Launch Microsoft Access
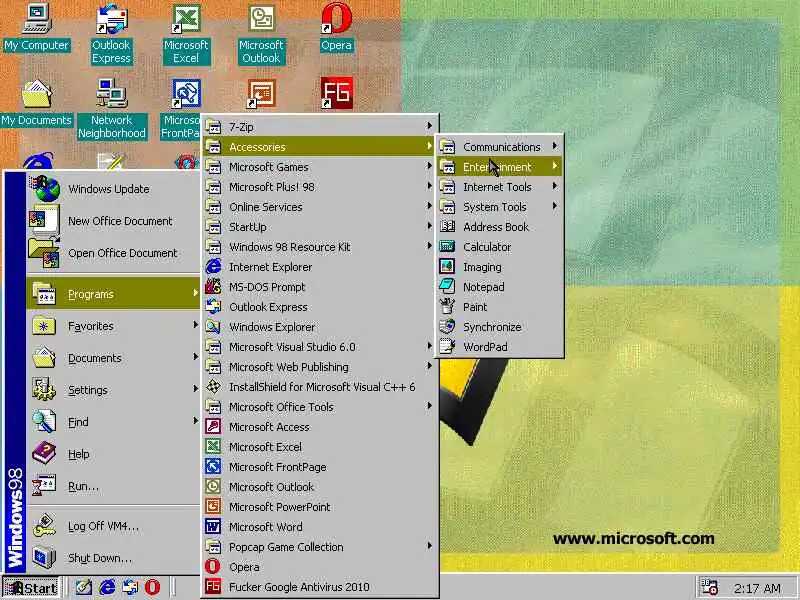 point(319,427)
